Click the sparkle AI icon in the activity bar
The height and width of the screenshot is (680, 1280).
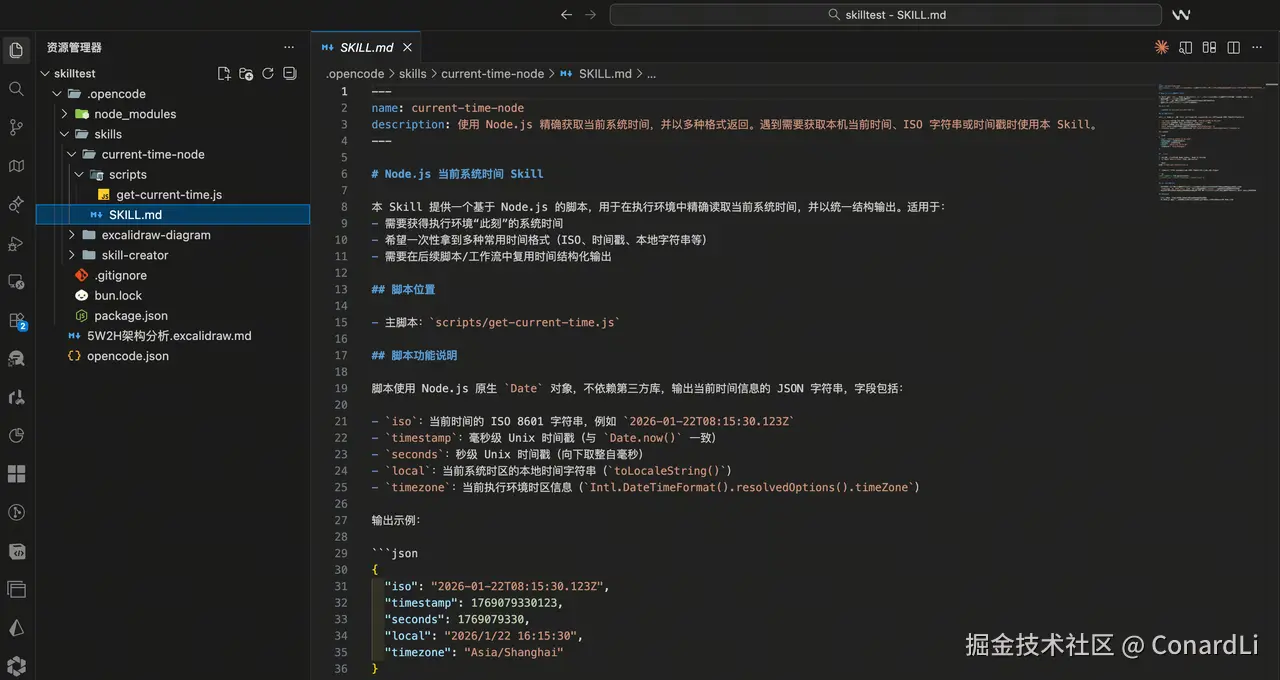[16, 204]
